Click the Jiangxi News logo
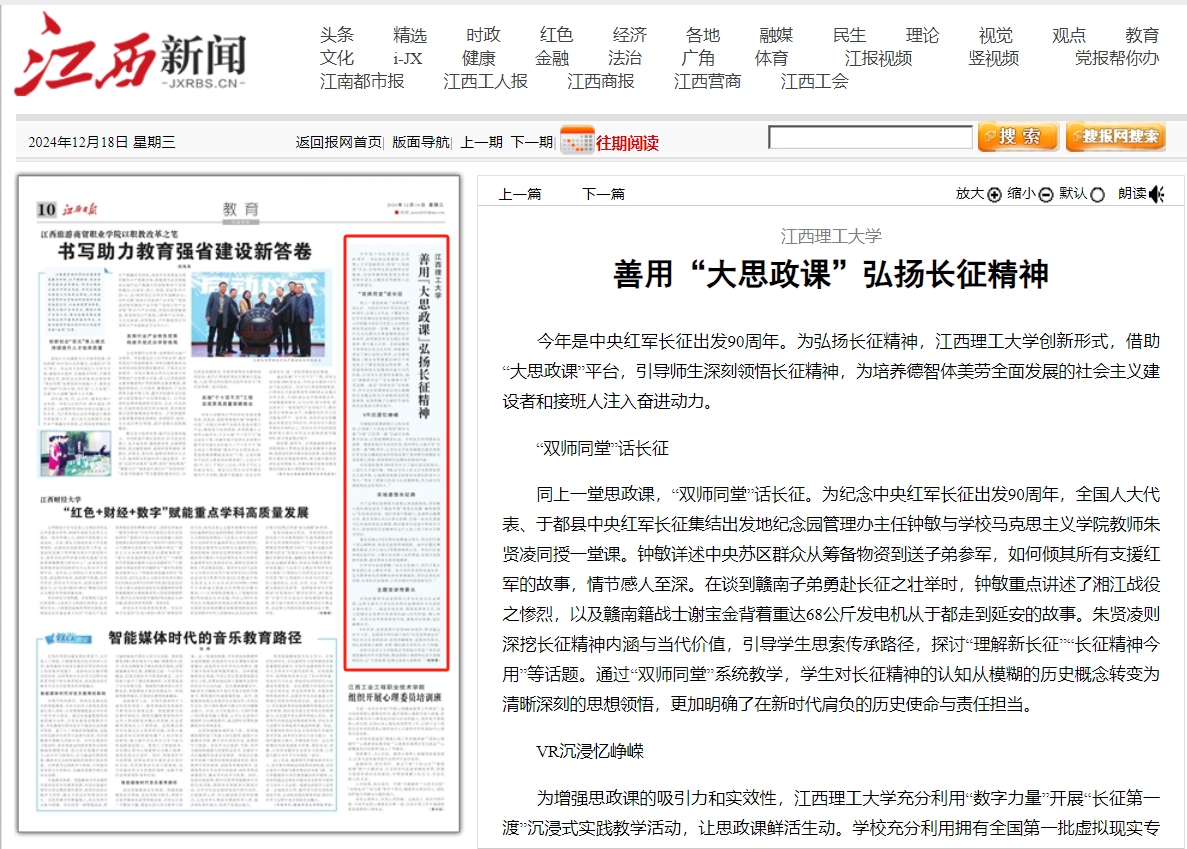Screen dimensions: 1187x849 click(130, 56)
